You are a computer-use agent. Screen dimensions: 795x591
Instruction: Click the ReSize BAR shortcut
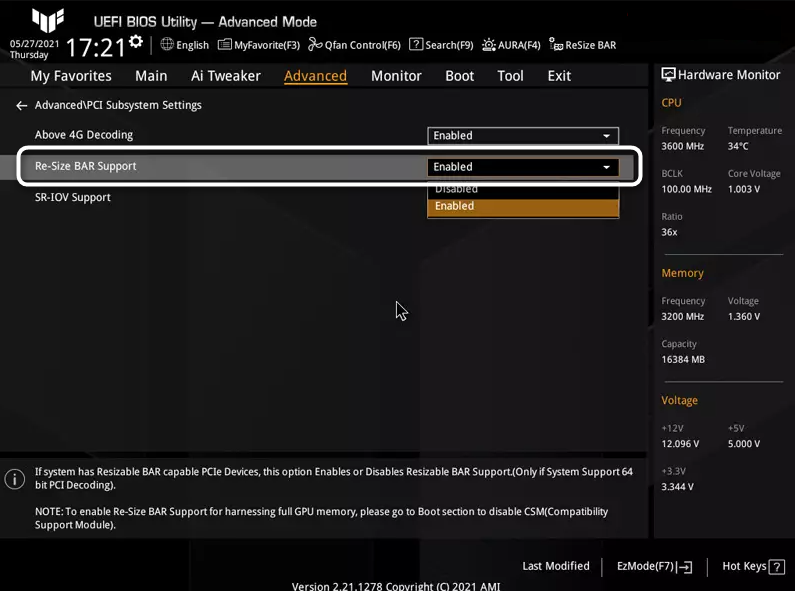pyautogui.click(x=583, y=45)
